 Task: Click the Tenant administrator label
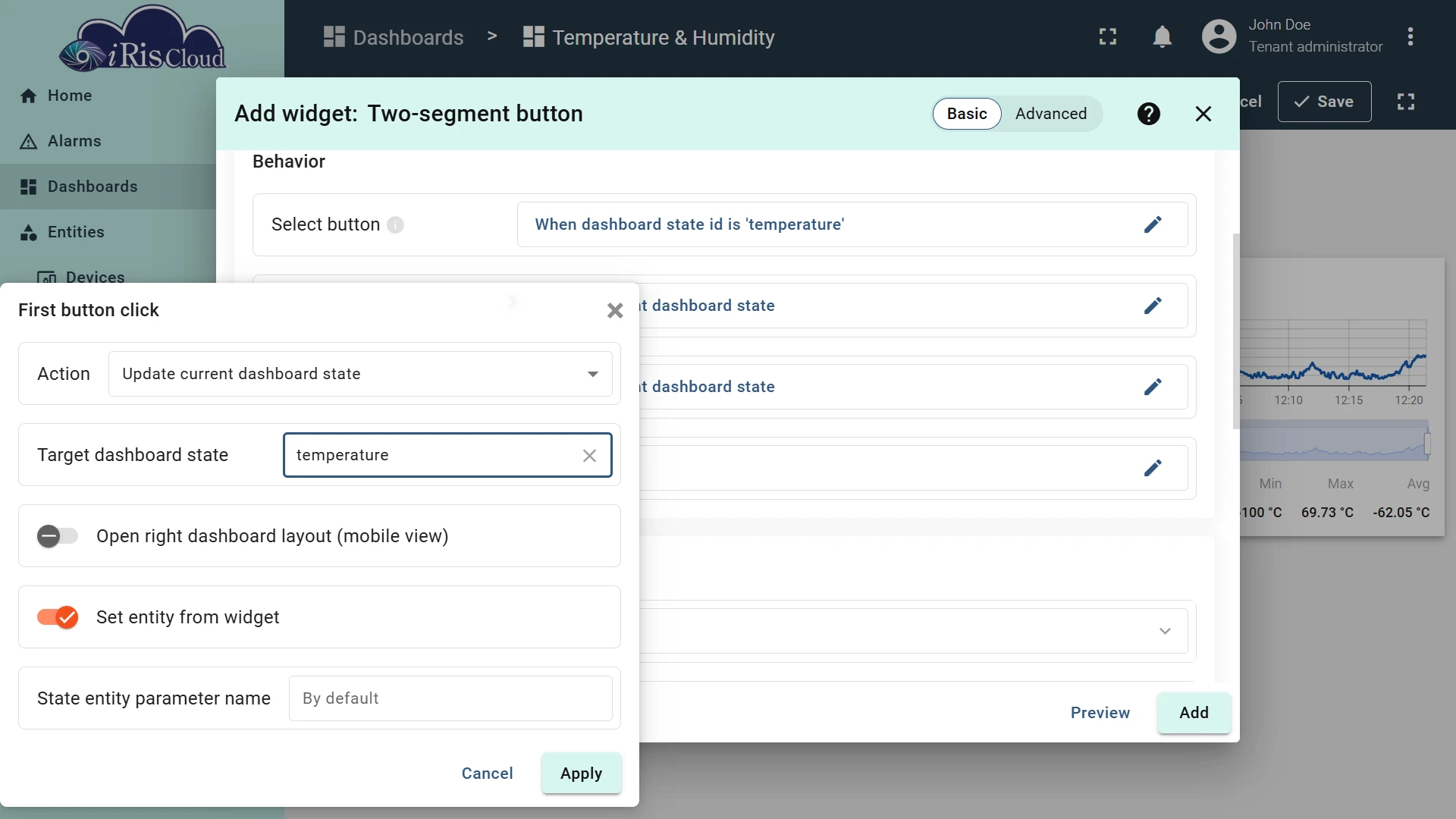(x=1316, y=47)
